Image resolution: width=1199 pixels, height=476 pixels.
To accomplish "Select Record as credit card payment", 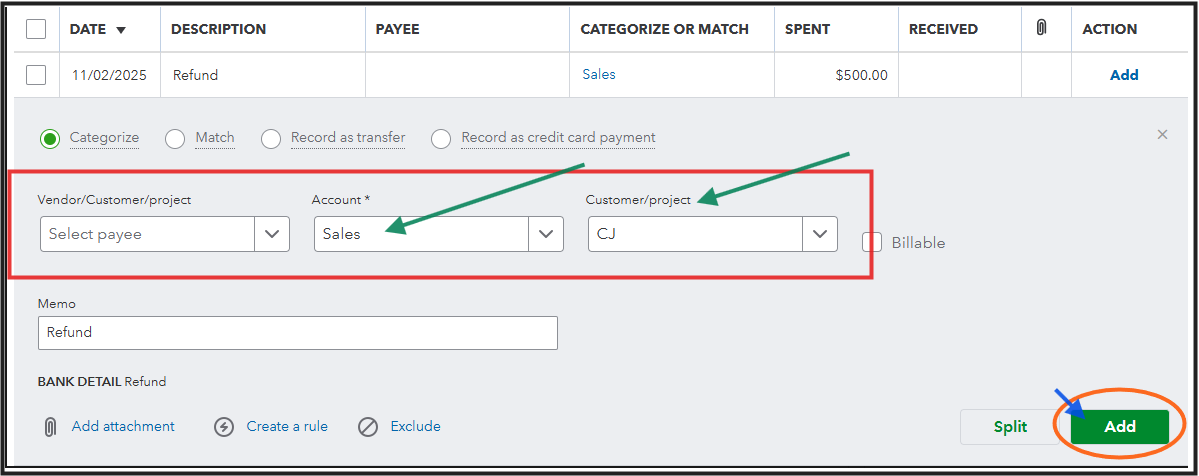I will click(x=441, y=139).
